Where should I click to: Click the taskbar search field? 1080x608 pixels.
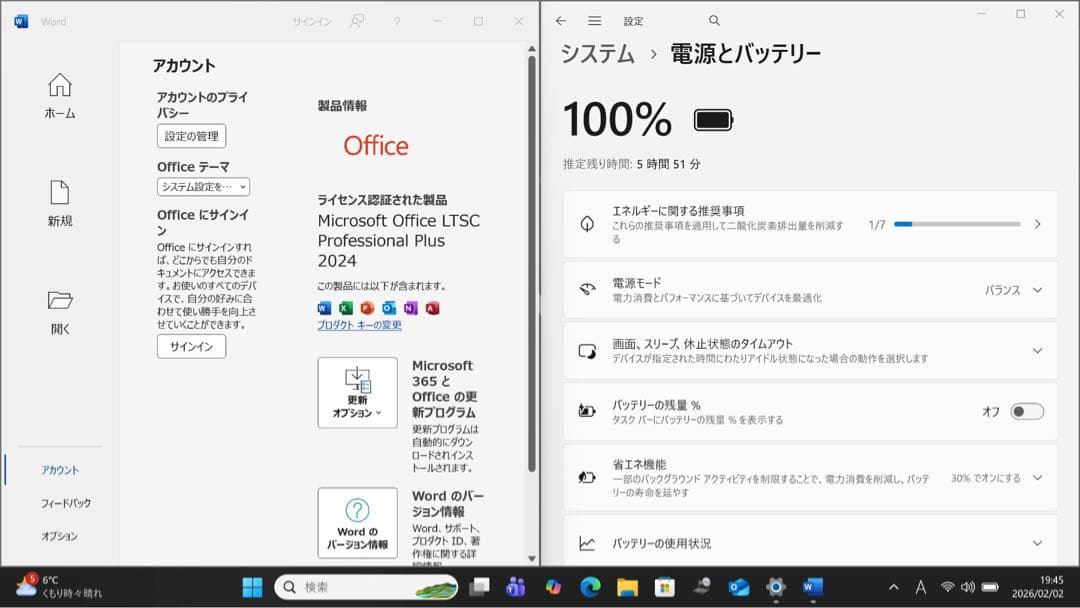tap(366, 587)
